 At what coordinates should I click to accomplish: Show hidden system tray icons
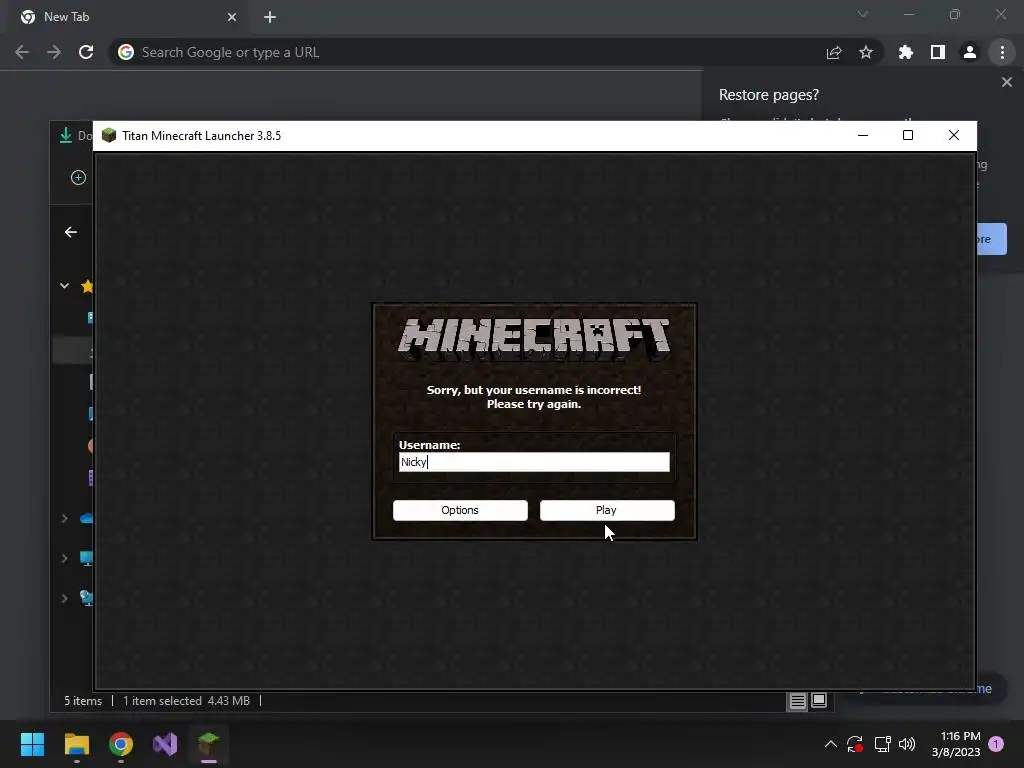click(x=831, y=744)
